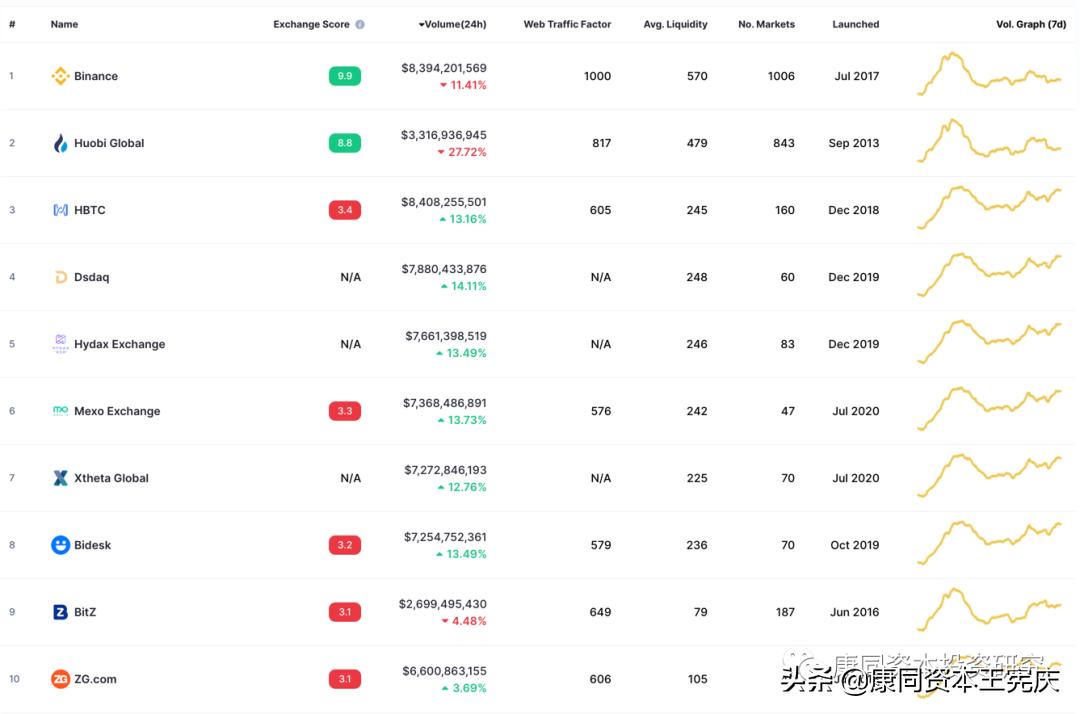This screenshot has width=1080, height=714.
Task: Sort by Launched column header
Action: [856, 24]
